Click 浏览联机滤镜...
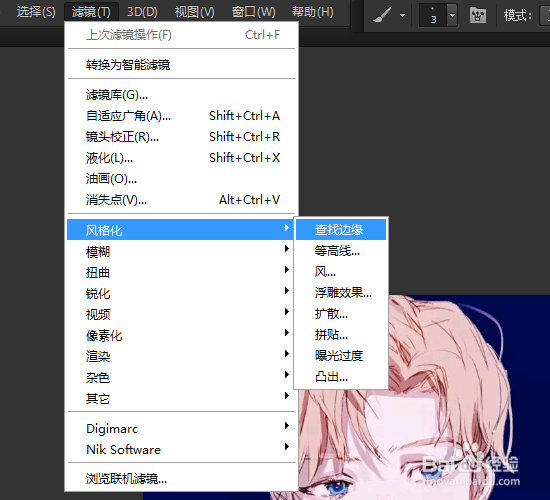The height and width of the screenshot is (500, 550). coord(181,479)
